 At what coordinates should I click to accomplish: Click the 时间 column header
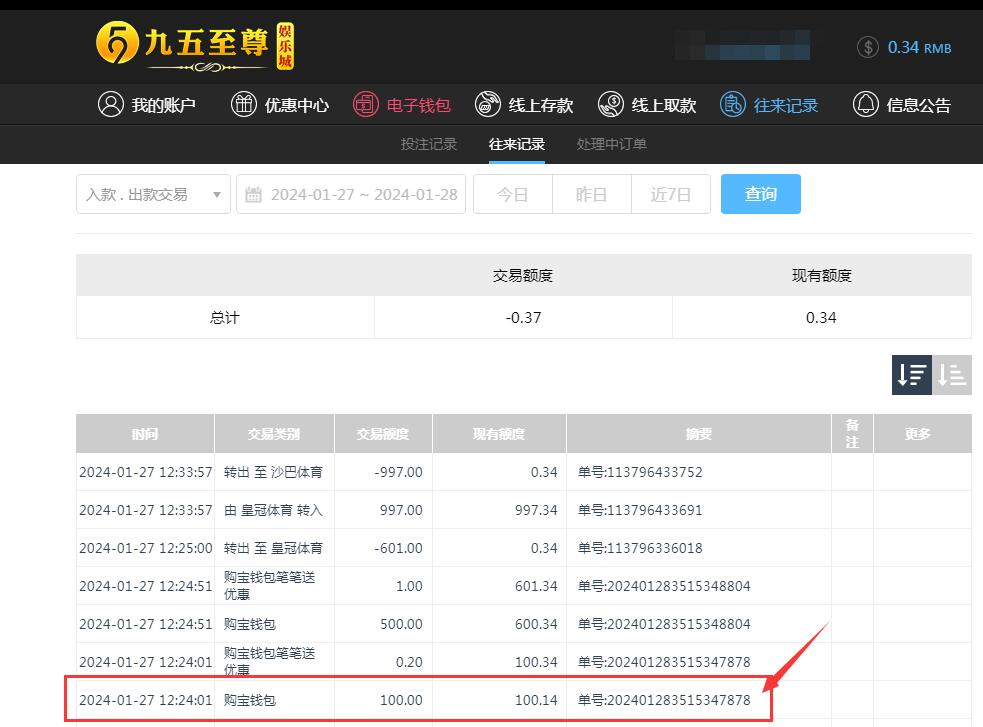[x=145, y=434]
